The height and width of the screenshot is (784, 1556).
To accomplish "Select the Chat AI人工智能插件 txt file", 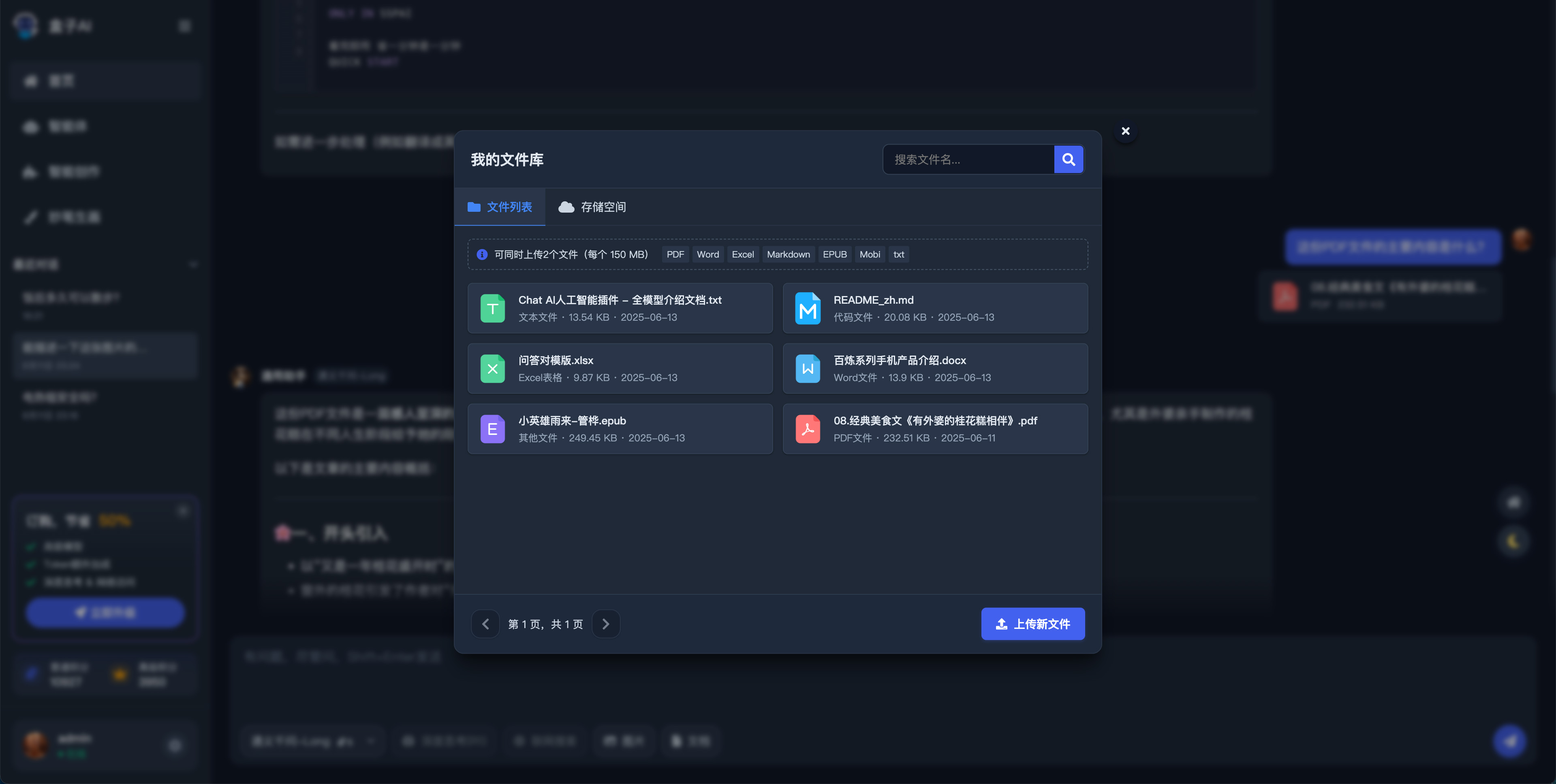I will pos(620,309).
